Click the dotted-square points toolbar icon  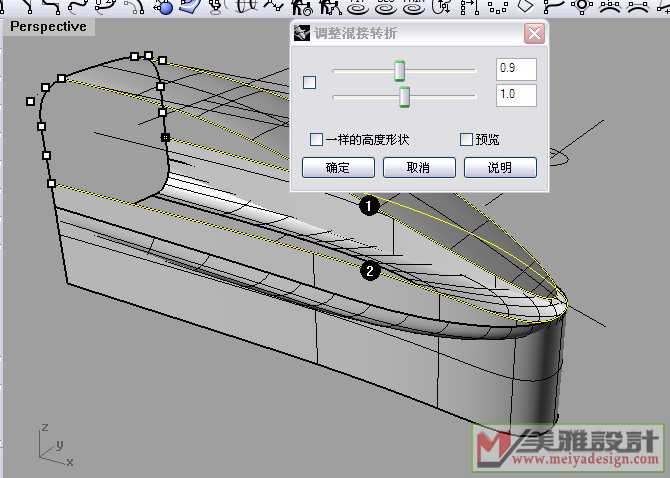(498, 6)
